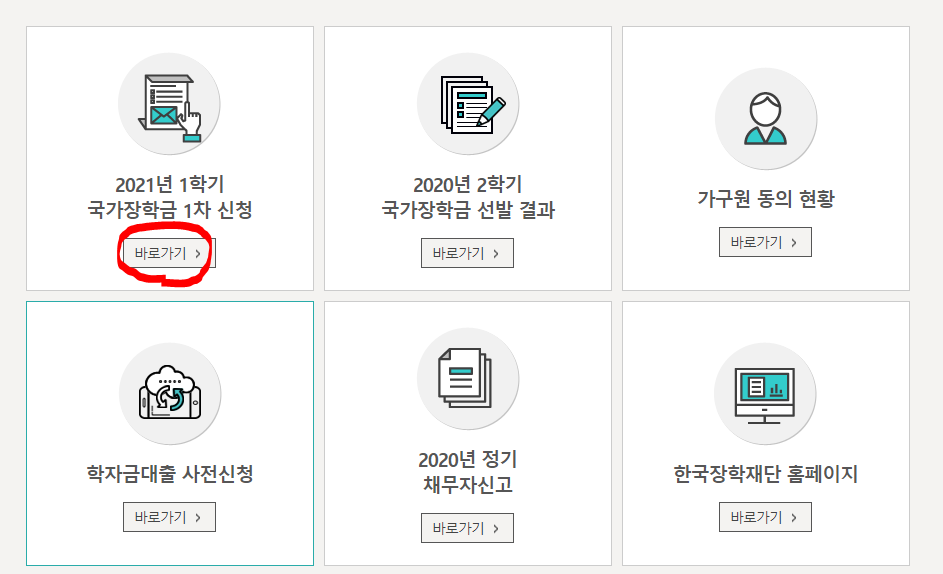Click the title 학자금대출 사전신청
The image size is (943, 574).
pyautogui.click(x=170, y=474)
